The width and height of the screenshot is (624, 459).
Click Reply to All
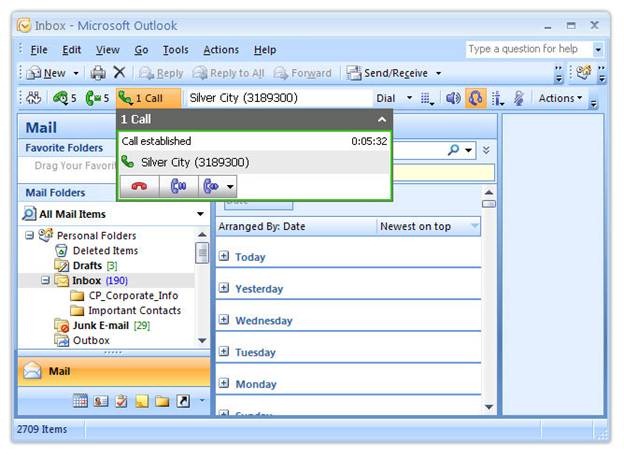pyautogui.click(x=228, y=73)
